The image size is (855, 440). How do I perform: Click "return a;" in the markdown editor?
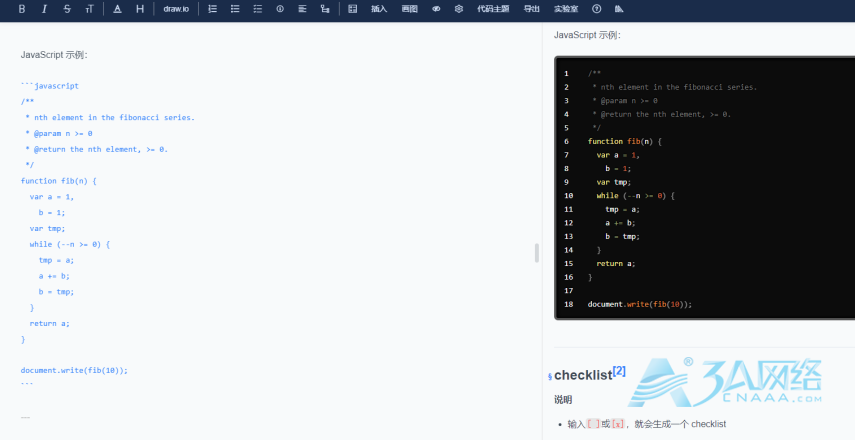click(50, 323)
